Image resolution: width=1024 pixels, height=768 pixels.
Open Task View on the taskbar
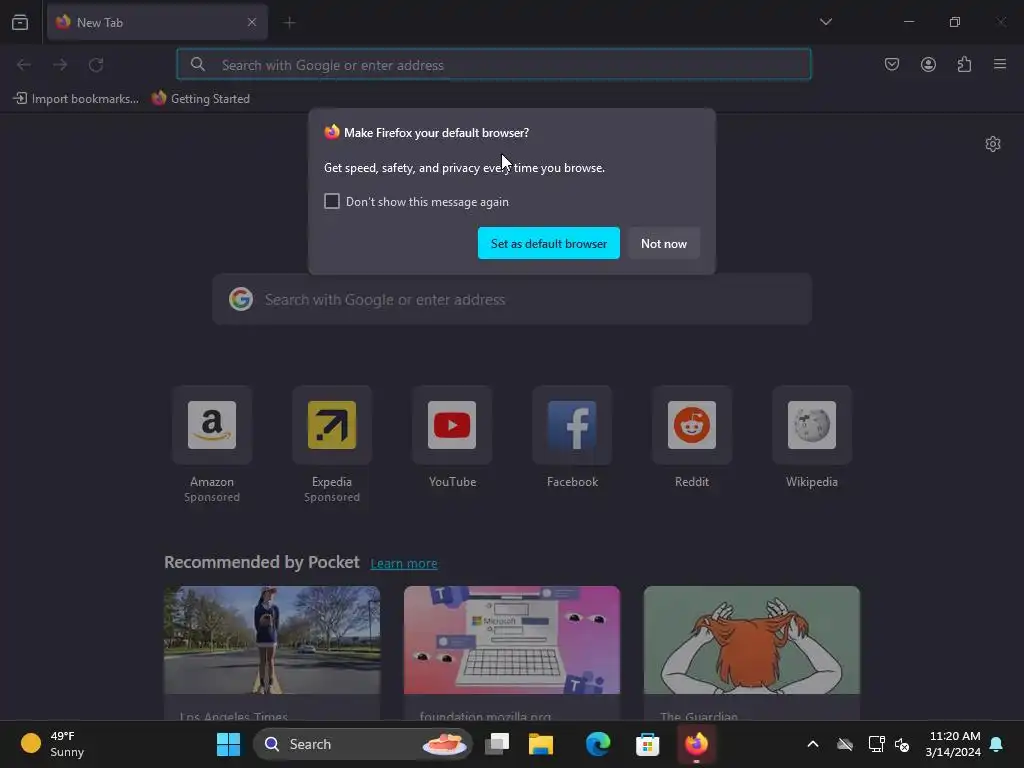pos(497,744)
